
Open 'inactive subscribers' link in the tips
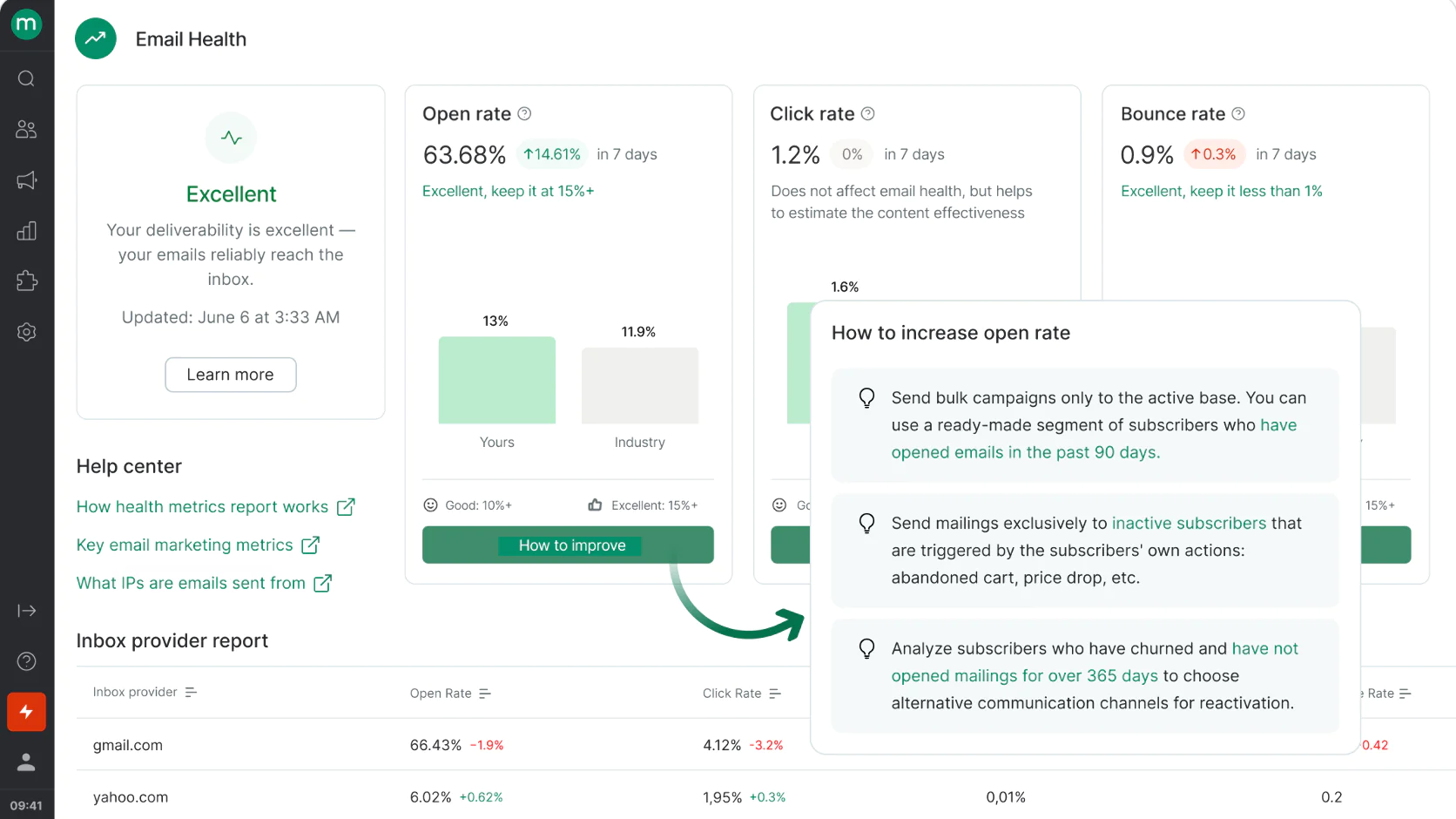[1189, 524]
